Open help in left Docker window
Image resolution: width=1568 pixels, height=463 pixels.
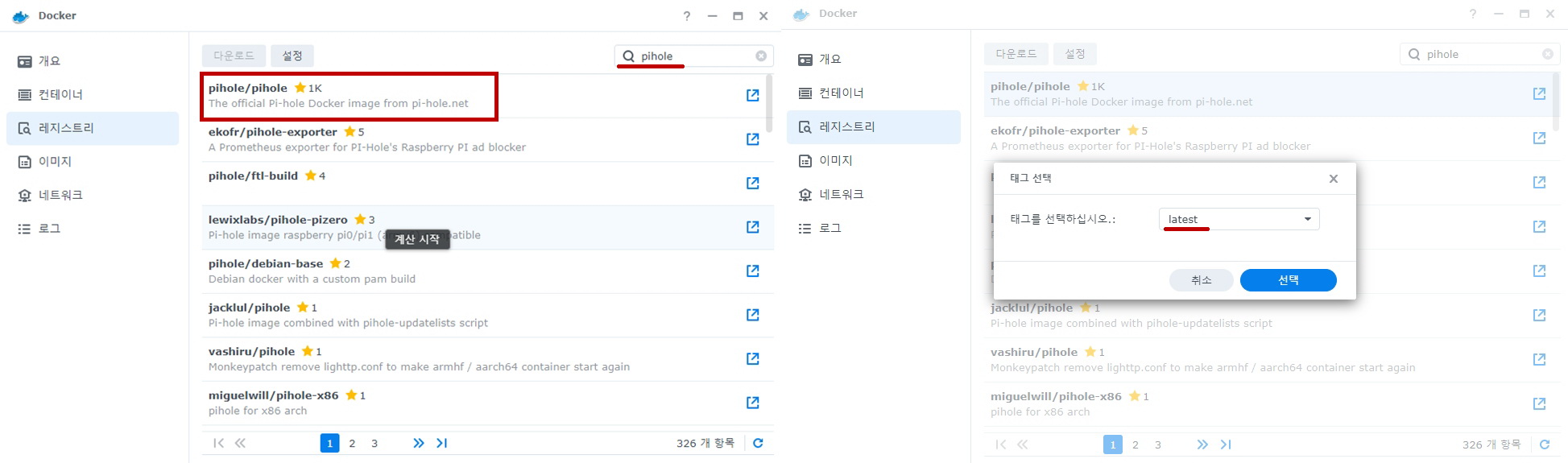(x=686, y=16)
